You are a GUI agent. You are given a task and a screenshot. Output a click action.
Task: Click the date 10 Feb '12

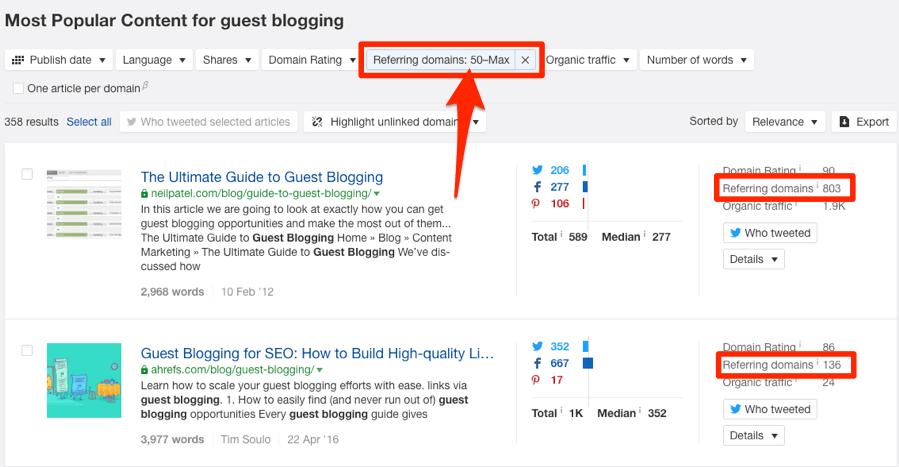point(247,292)
